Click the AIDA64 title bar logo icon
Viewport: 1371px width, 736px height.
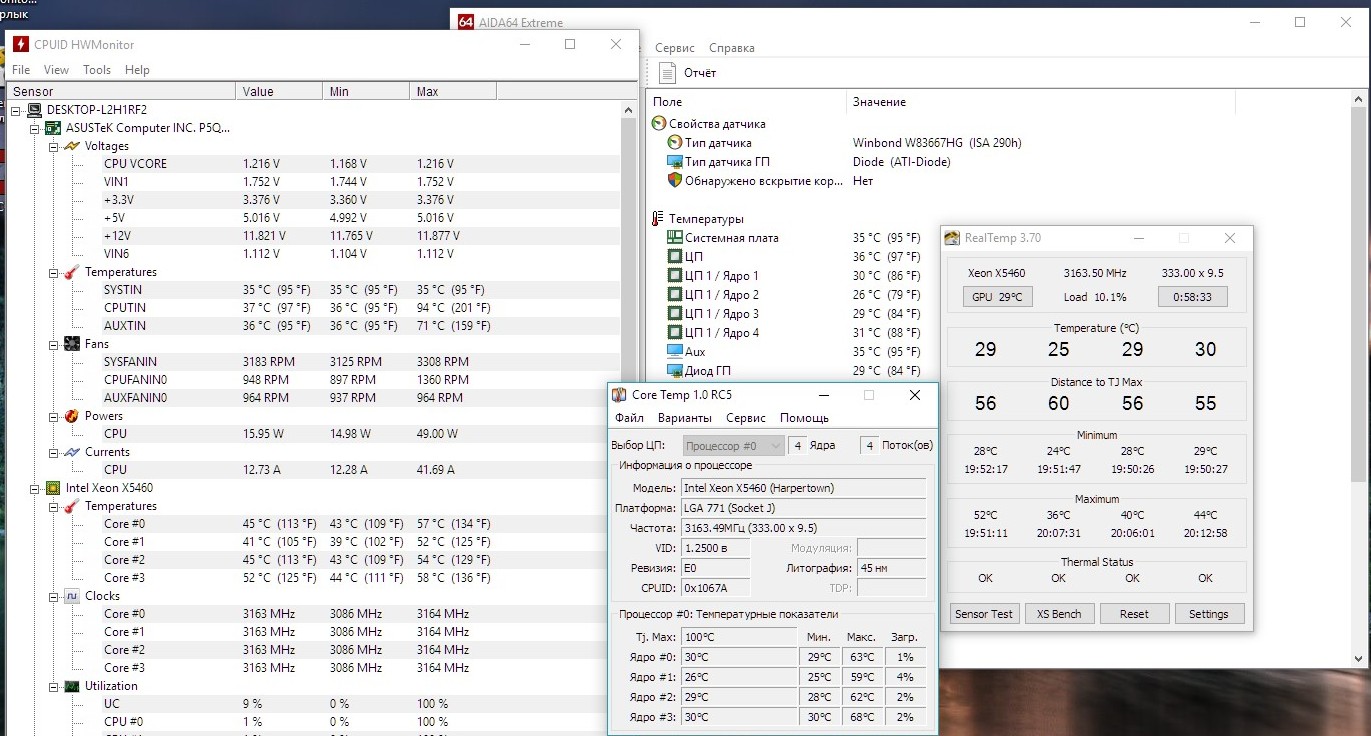(465, 22)
